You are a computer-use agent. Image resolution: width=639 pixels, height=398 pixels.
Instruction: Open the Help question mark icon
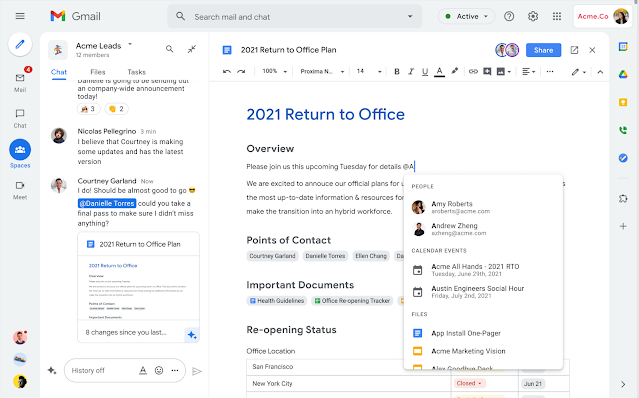point(509,16)
